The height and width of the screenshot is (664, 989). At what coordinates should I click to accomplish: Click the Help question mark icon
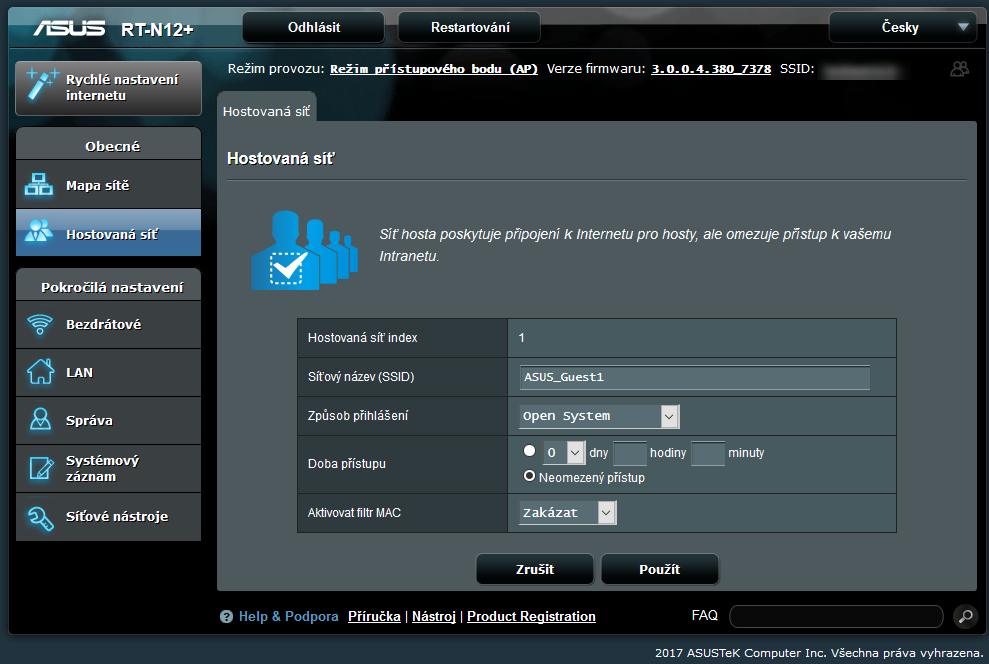point(226,617)
